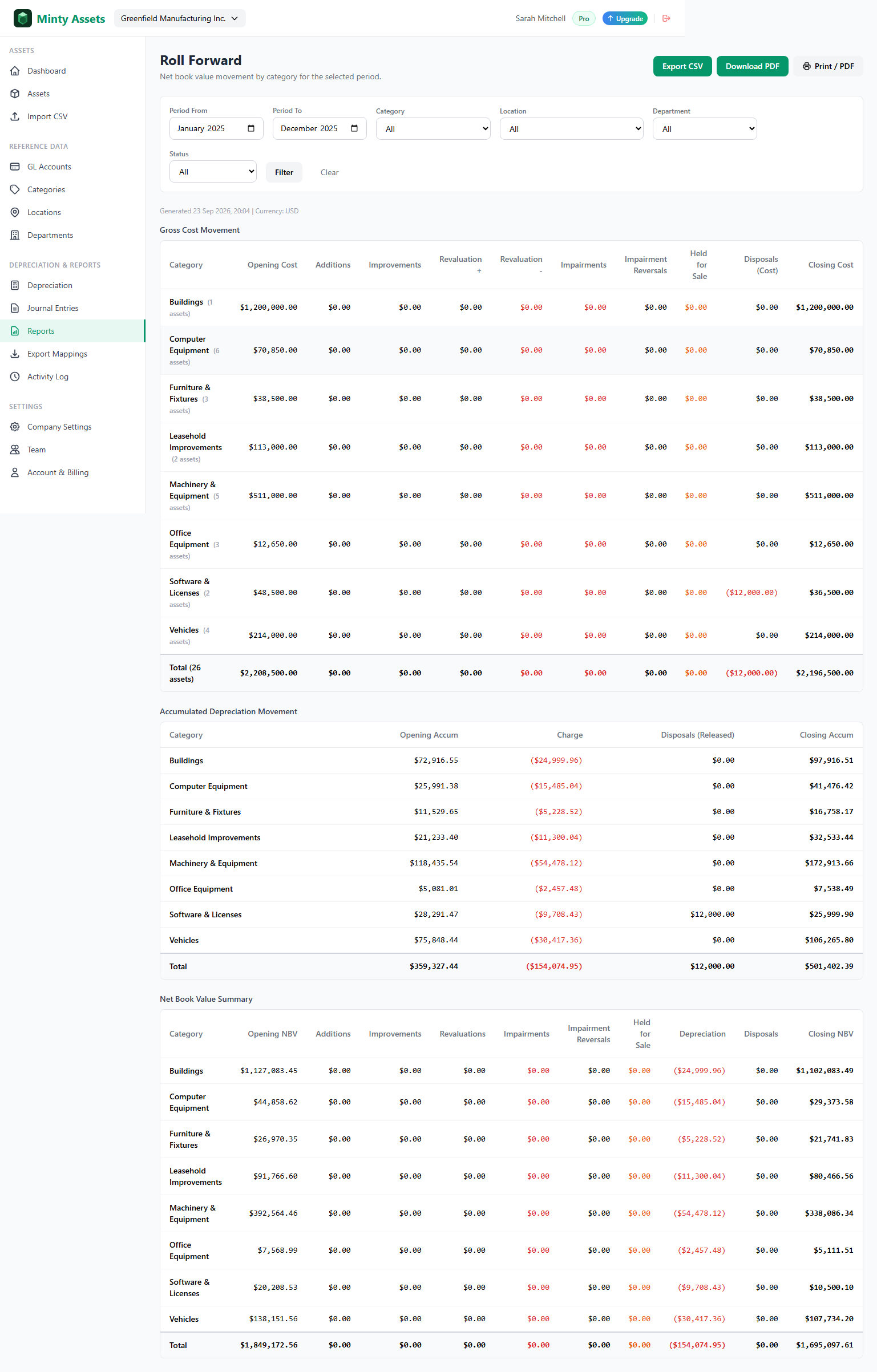
Task: Click the Closing Accum total $501,402.39
Action: [x=829, y=966]
